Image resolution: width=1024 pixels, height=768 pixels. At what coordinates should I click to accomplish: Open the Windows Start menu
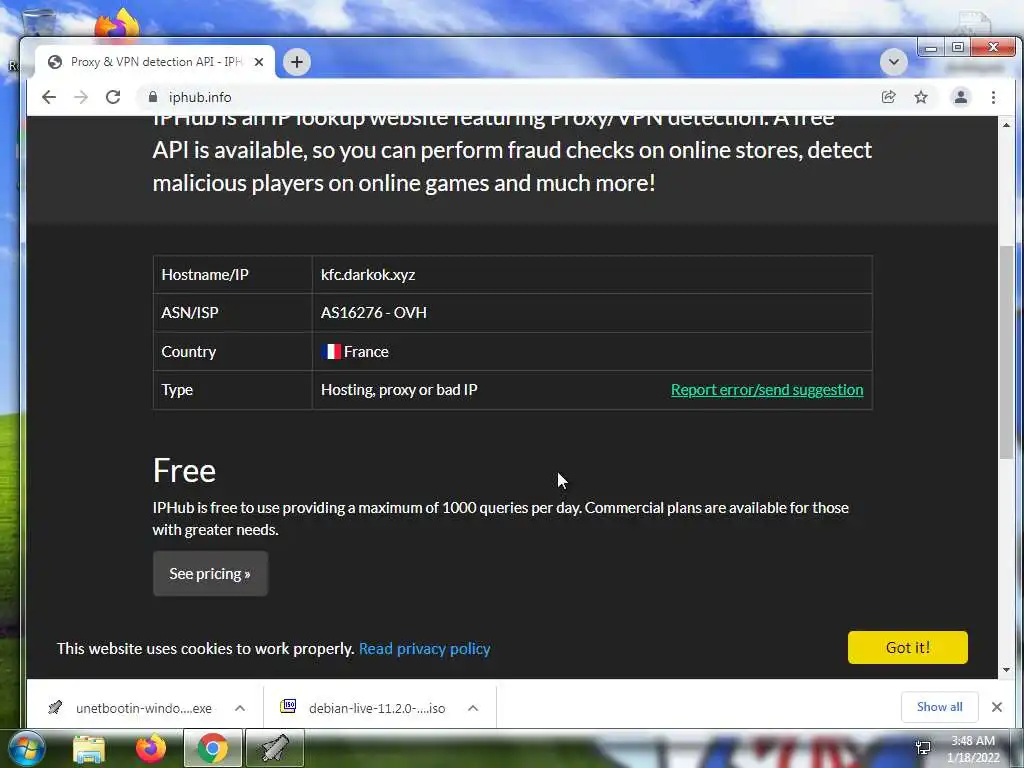(x=26, y=748)
